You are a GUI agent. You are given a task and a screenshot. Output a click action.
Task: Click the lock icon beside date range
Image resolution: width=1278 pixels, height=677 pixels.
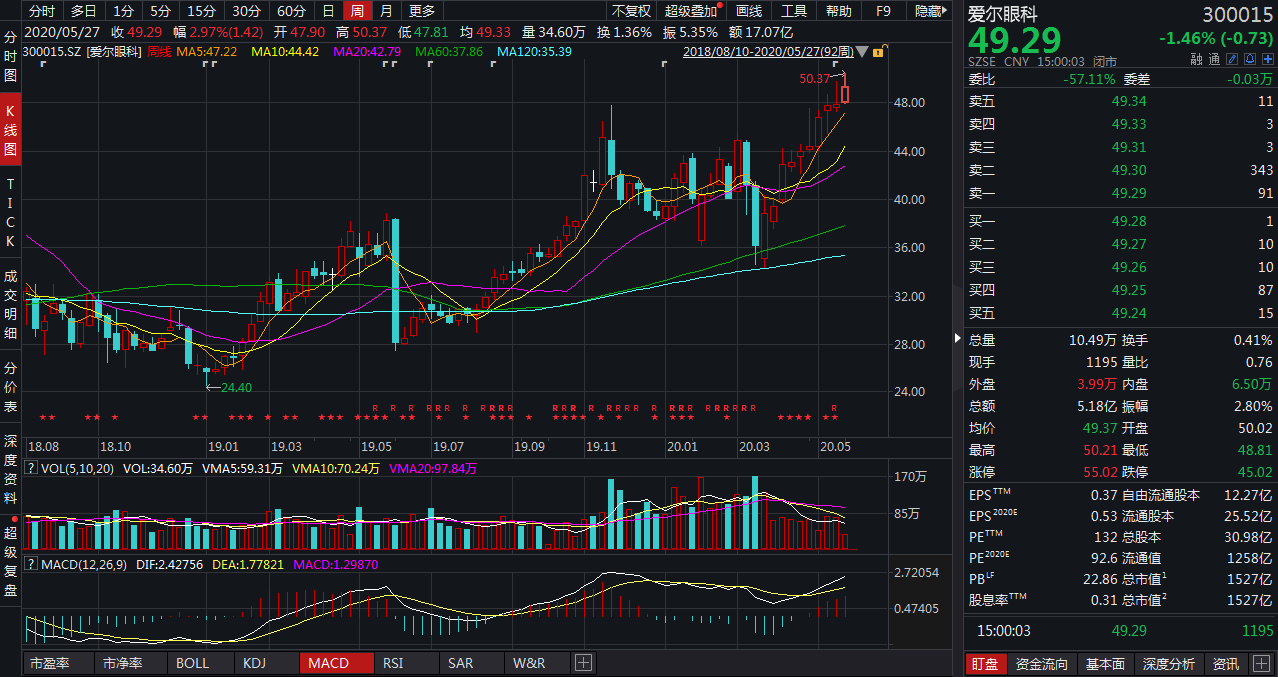pyautogui.click(x=877, y=51)
